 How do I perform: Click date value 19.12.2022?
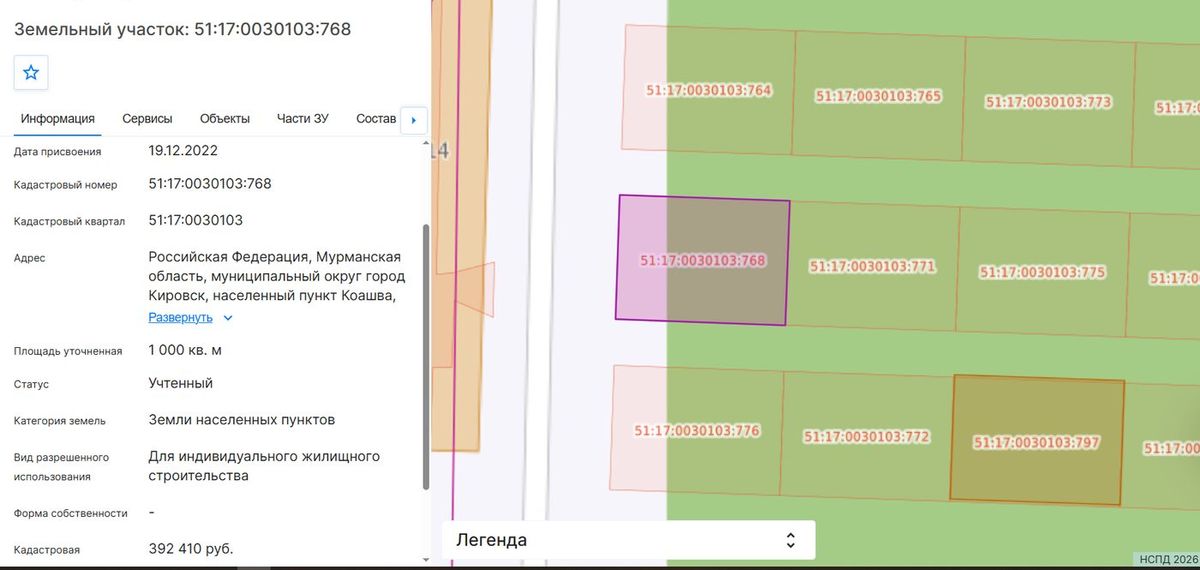[x=183, y=151]
